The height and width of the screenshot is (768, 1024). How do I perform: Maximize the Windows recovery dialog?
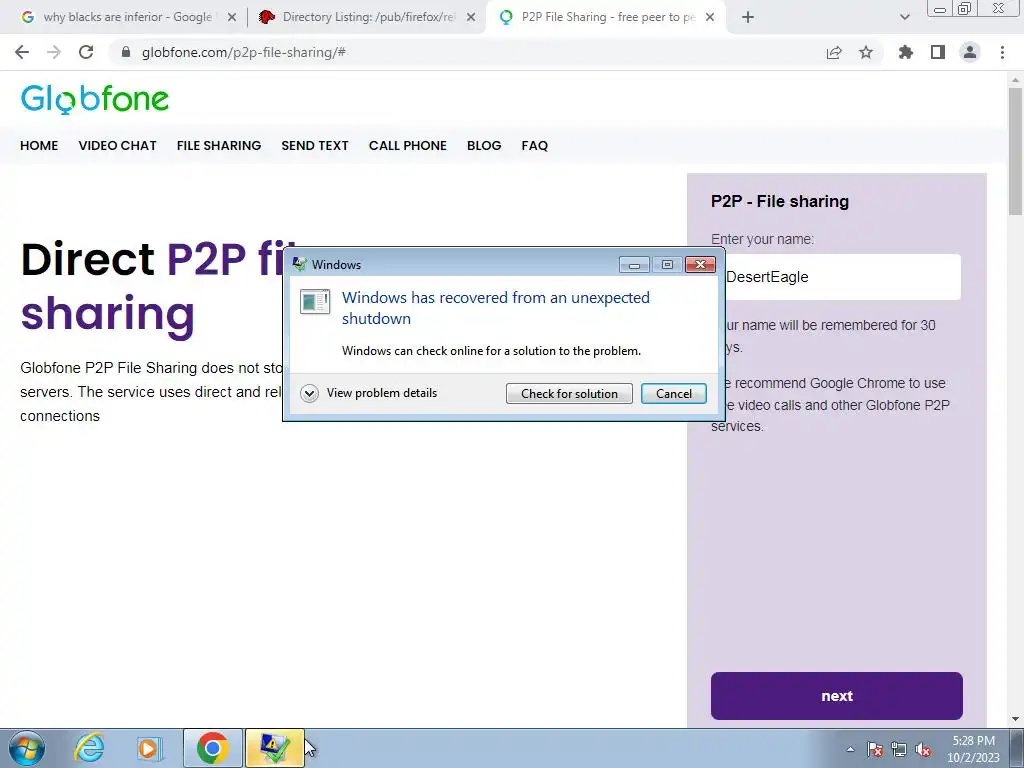pyautogui.click(x=667, y=264)
